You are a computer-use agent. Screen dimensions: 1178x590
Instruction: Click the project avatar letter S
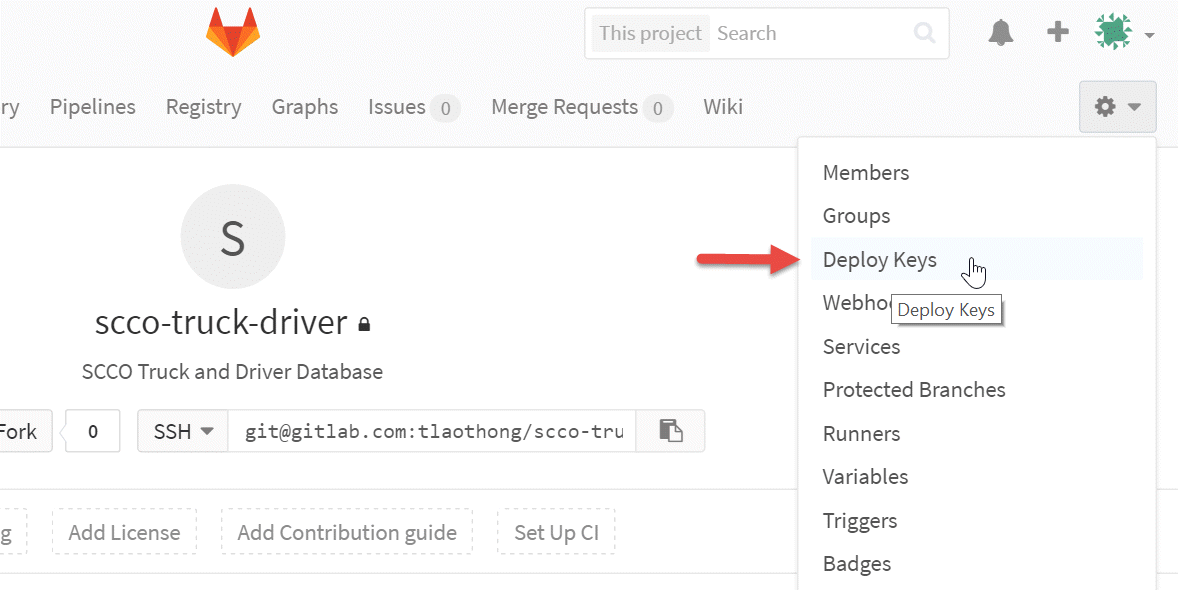(232, 237)
